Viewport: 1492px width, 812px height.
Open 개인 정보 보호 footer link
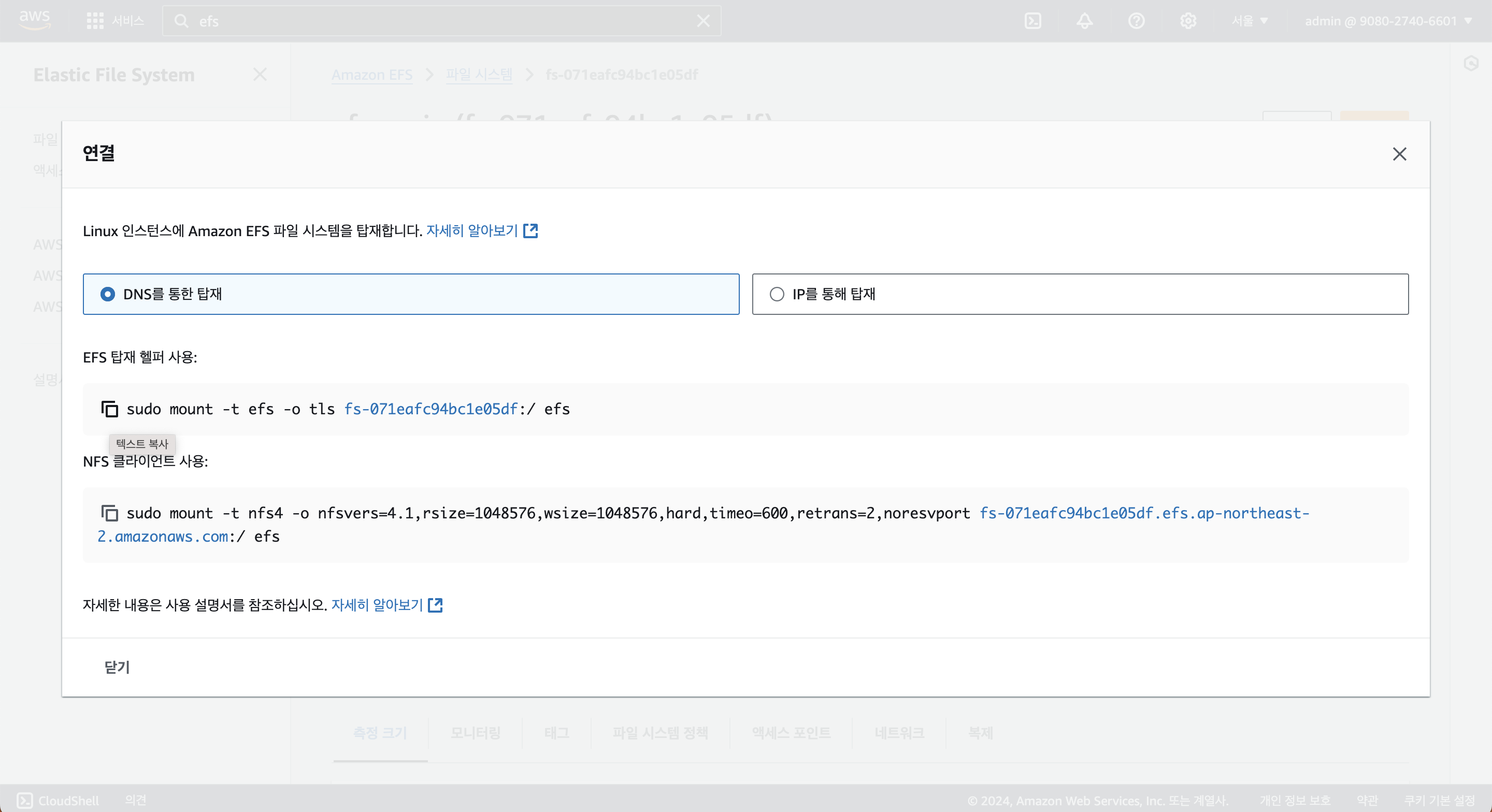coord(1295,801)
